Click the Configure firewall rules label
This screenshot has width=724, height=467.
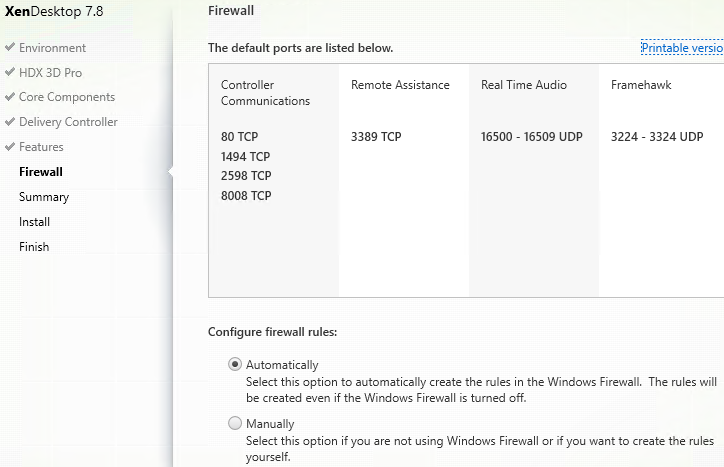[272, 332]
